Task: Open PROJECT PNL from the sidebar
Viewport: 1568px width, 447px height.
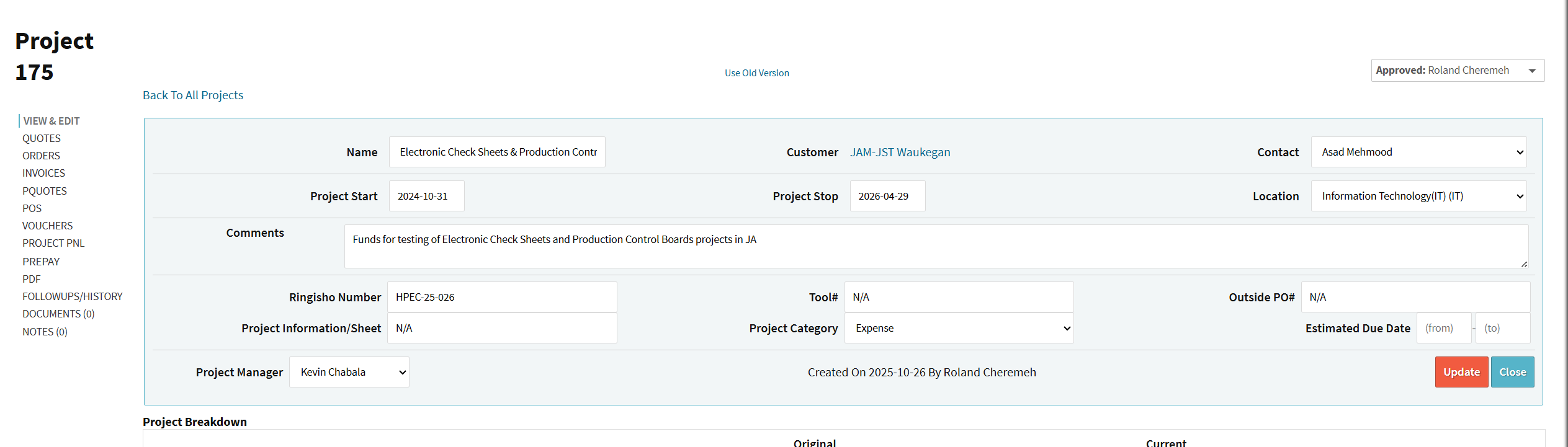Action: tap(53, 244)
